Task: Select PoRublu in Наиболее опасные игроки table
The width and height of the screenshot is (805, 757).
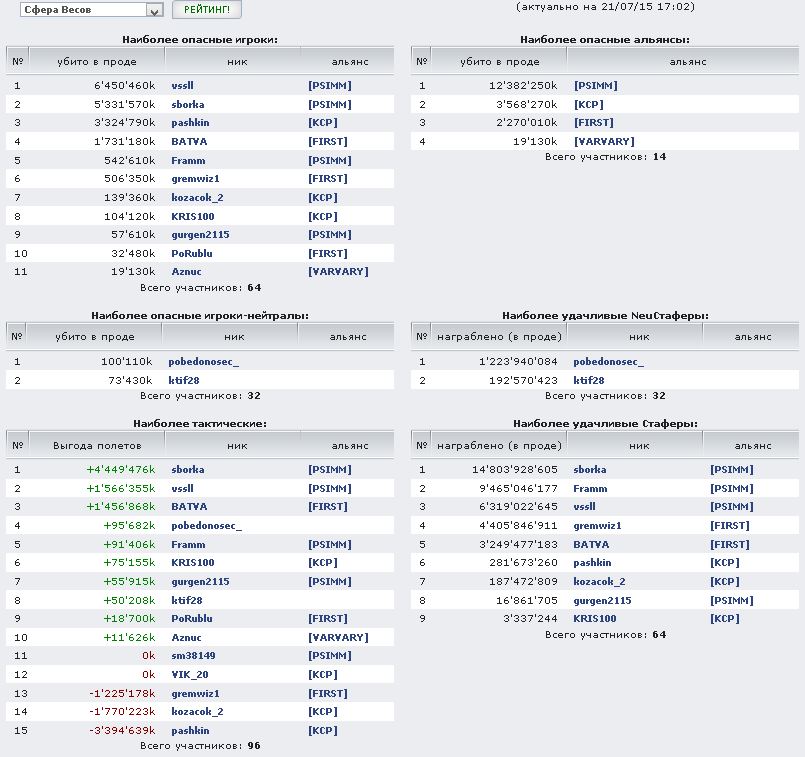Action: coord(191,254)
